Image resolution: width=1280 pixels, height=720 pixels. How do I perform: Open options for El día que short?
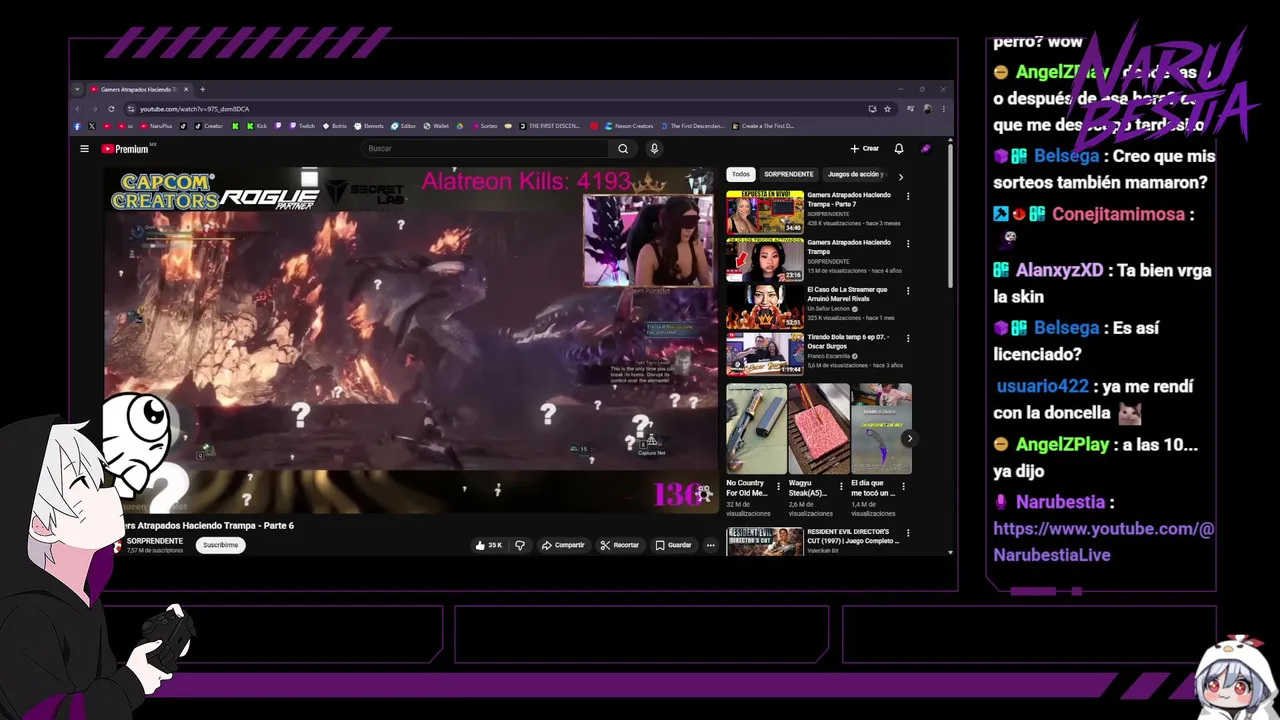[x=904, y=488]
